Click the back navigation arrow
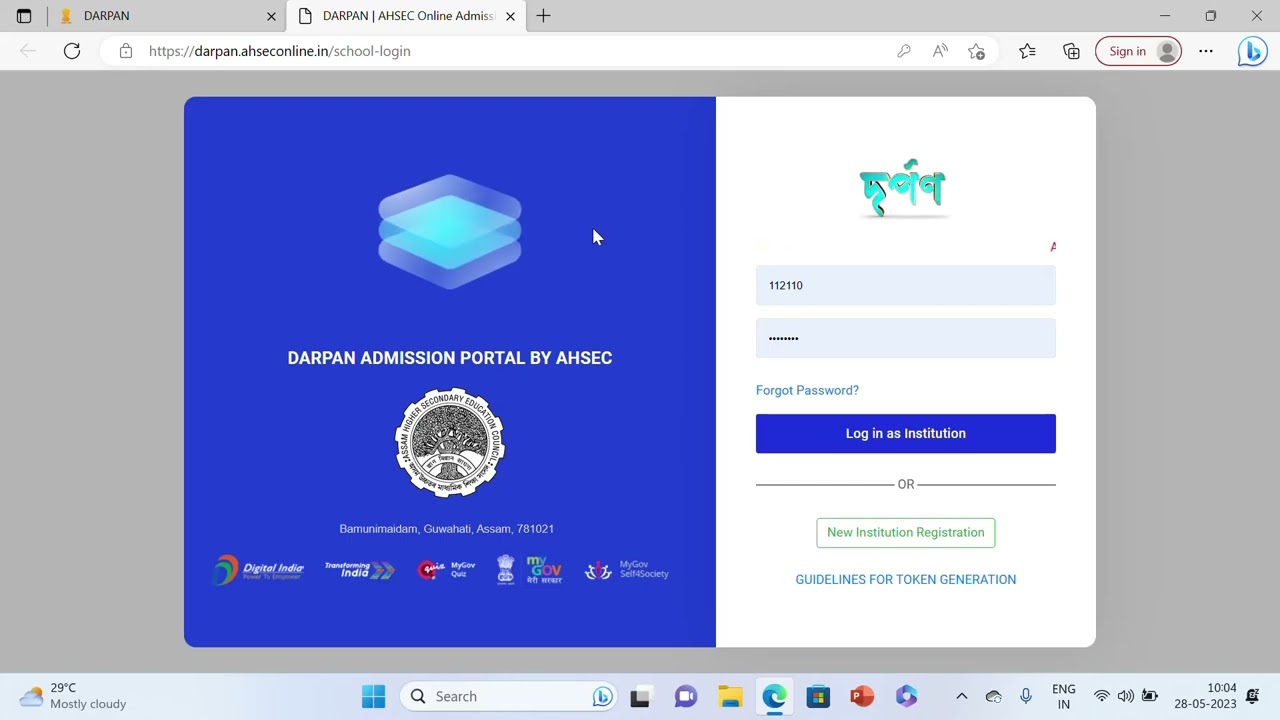 (28, 51)
